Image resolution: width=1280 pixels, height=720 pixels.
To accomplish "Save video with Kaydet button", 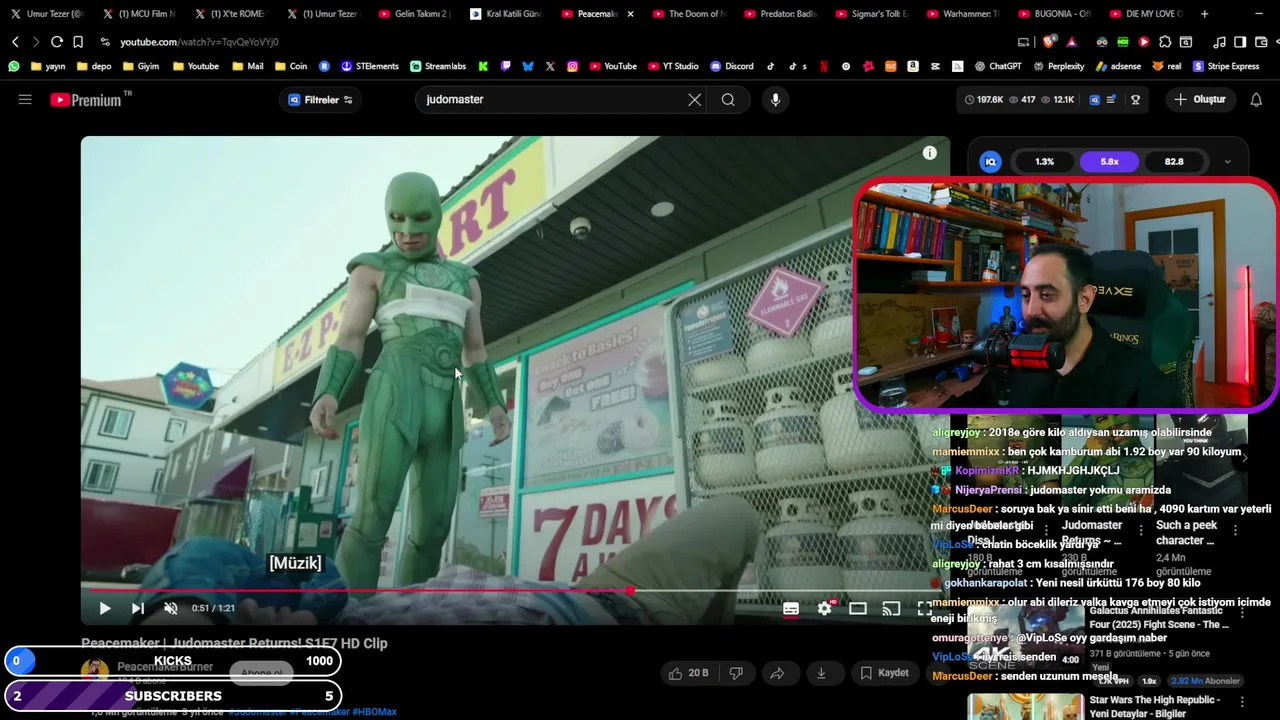I will pos(884,673).
